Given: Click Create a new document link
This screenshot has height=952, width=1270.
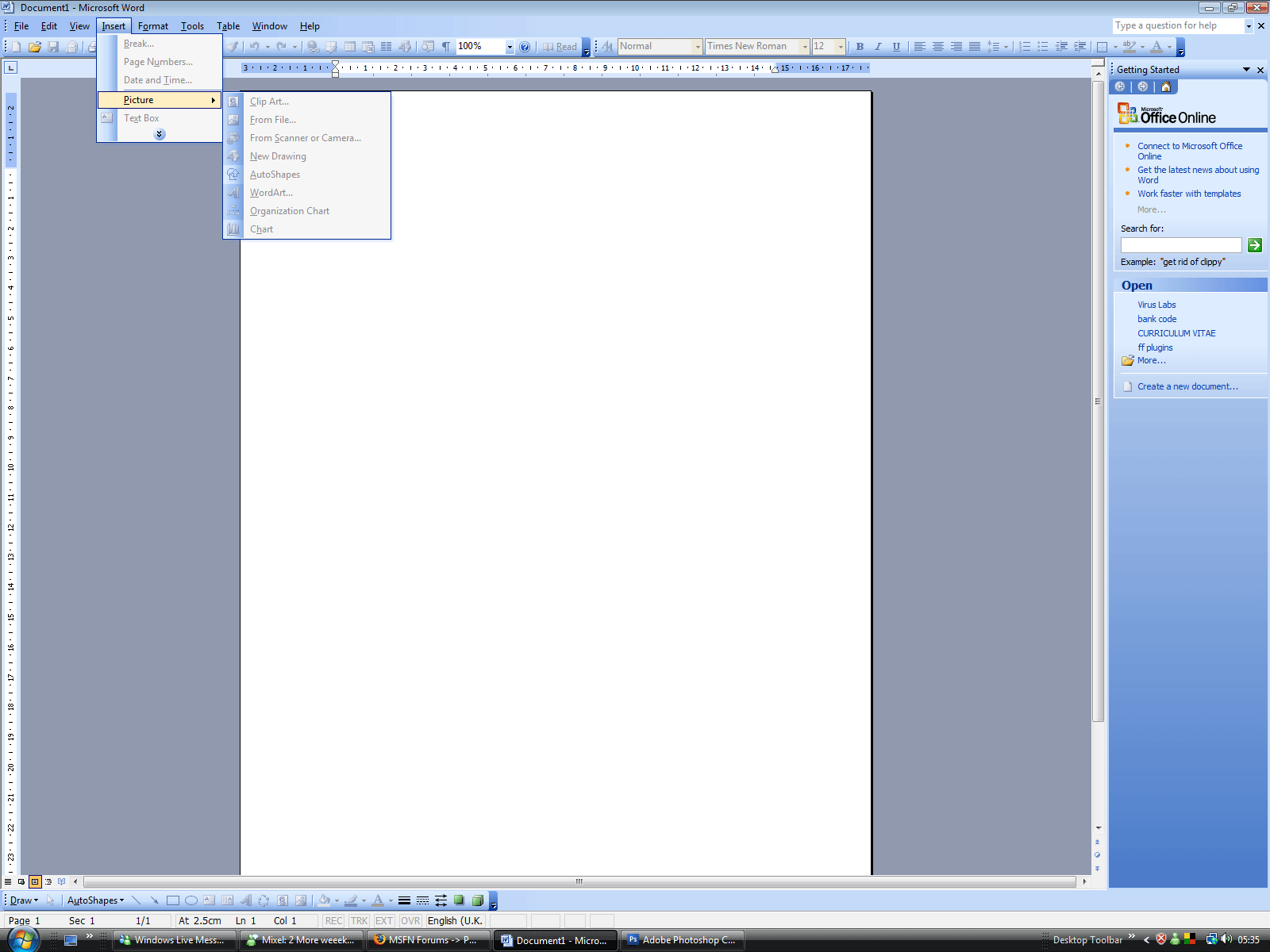Looking at the screenshot, I should [x=1187, y=386].
